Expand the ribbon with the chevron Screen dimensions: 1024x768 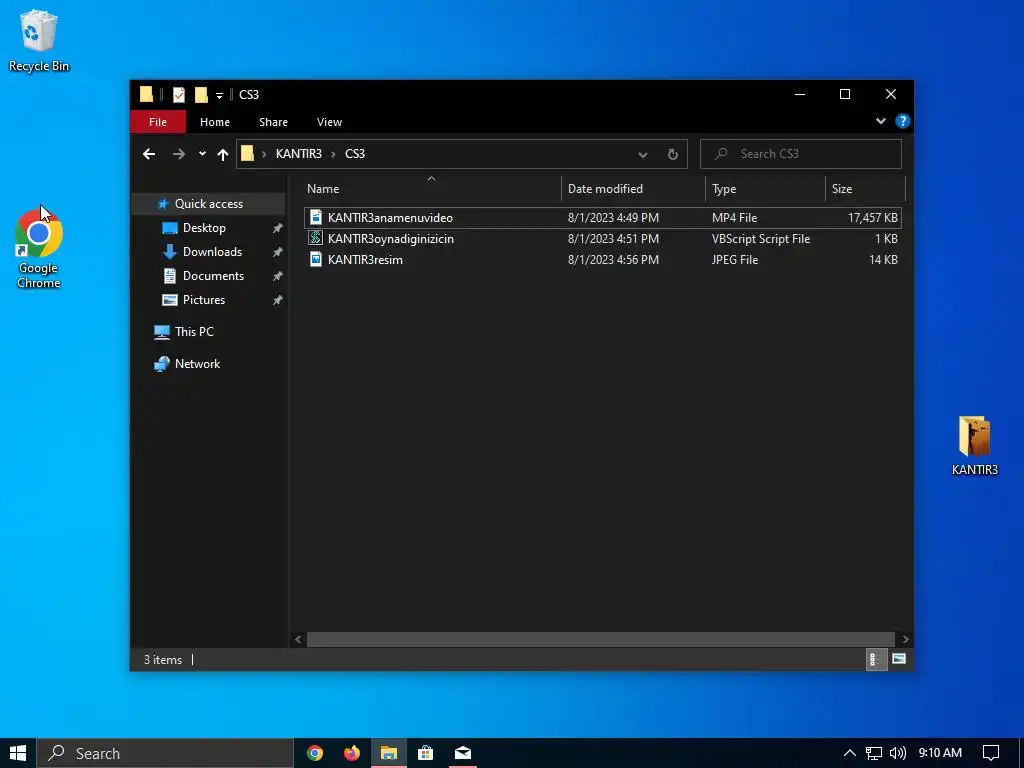(x=880, y=121)
